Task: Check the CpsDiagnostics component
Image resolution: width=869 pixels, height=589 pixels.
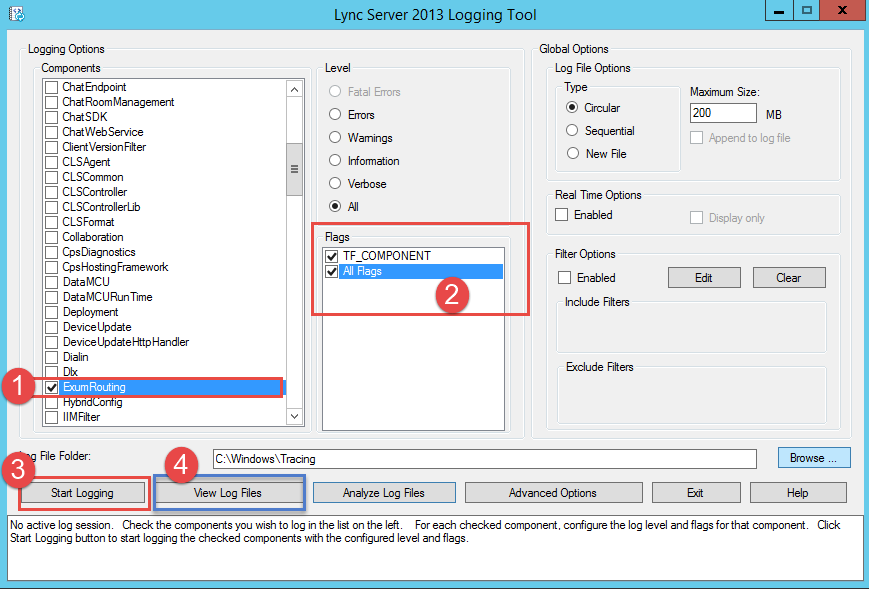Action: tap(52, 252)
